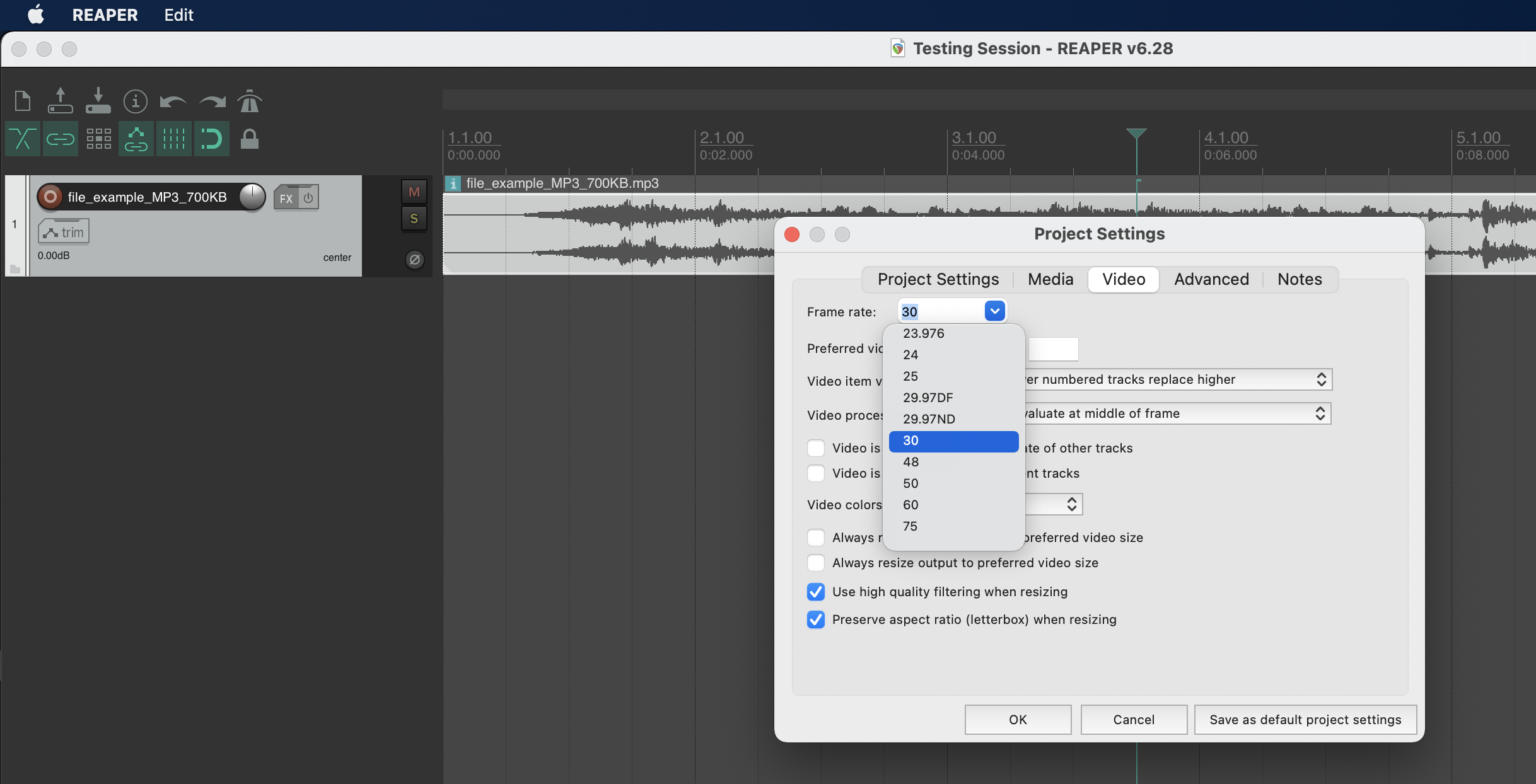The image size is (1536, 784).
Task: Enable Always resize output to preferred size
Action: point(816,563)
